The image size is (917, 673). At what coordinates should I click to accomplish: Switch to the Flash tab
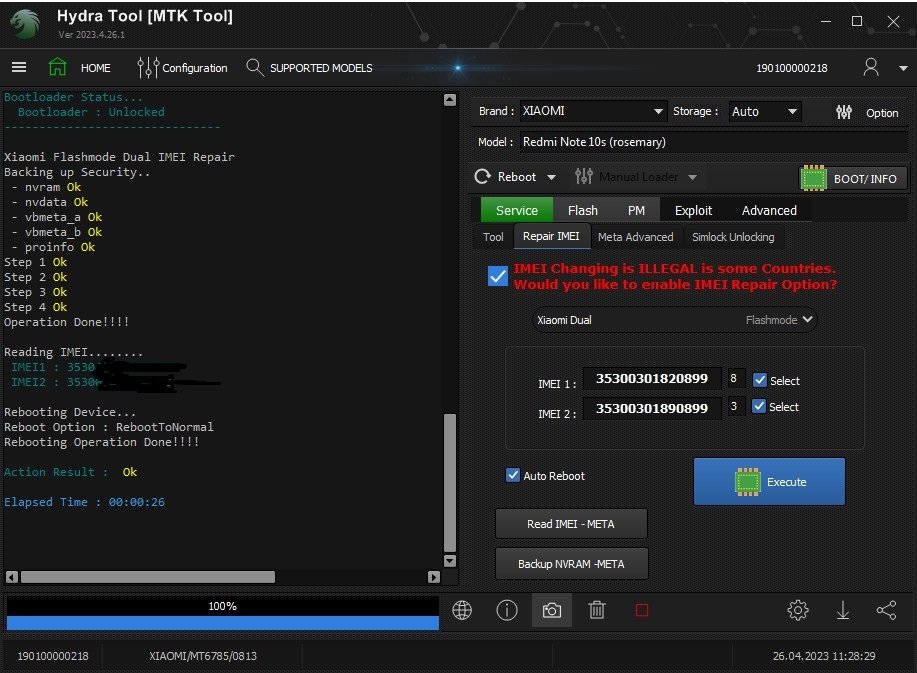(x=582, y=210)
